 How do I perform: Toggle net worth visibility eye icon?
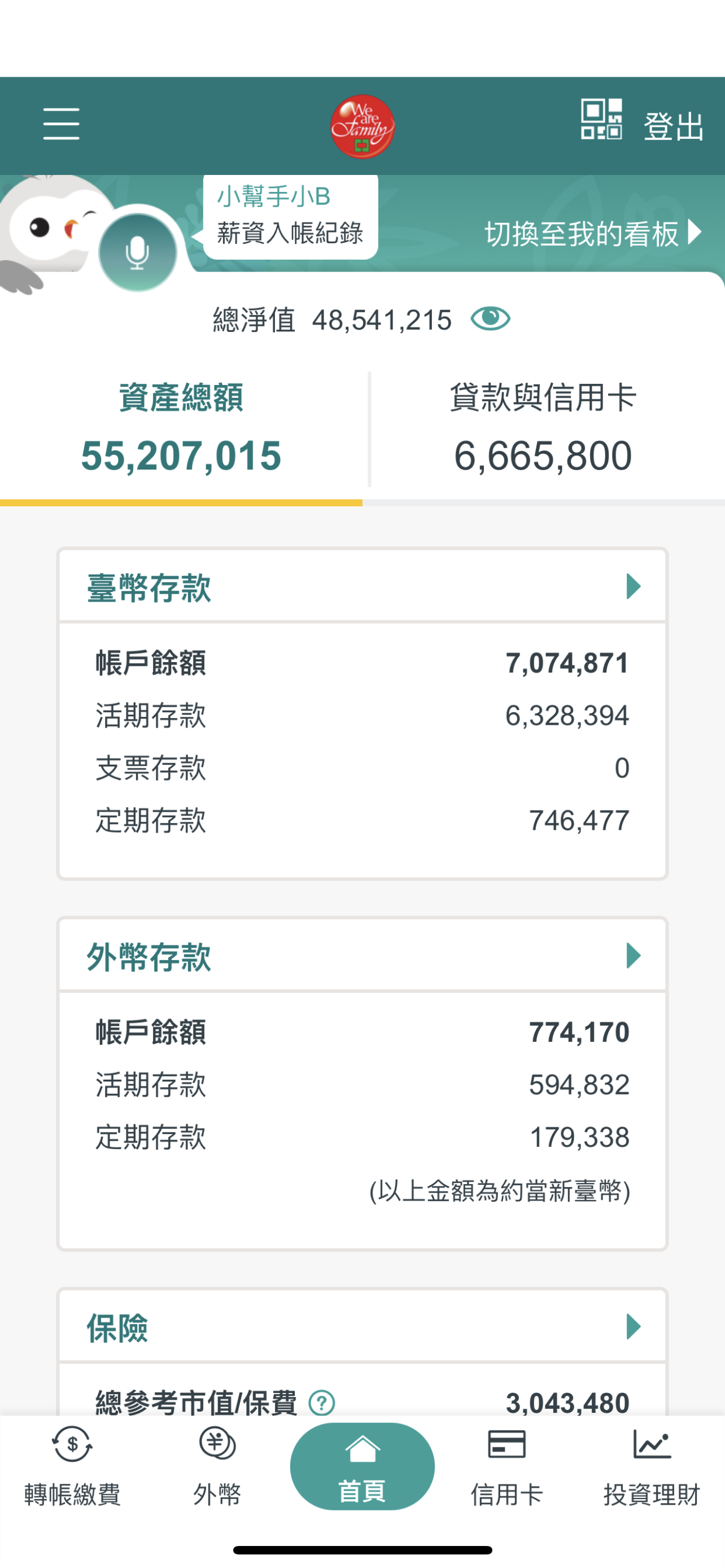point(490,319)
